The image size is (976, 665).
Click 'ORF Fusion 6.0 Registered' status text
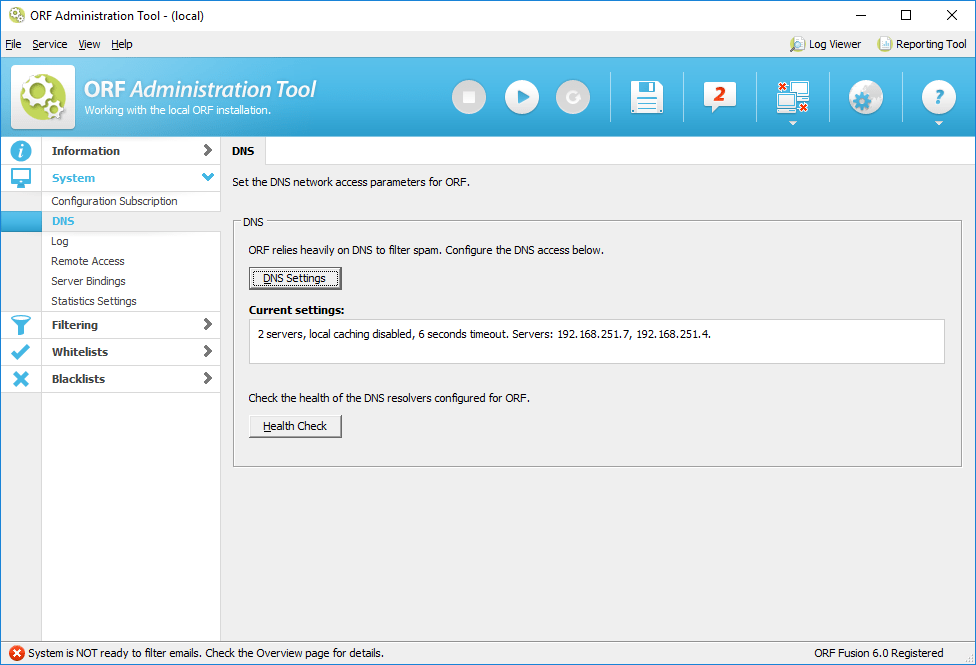878,653
